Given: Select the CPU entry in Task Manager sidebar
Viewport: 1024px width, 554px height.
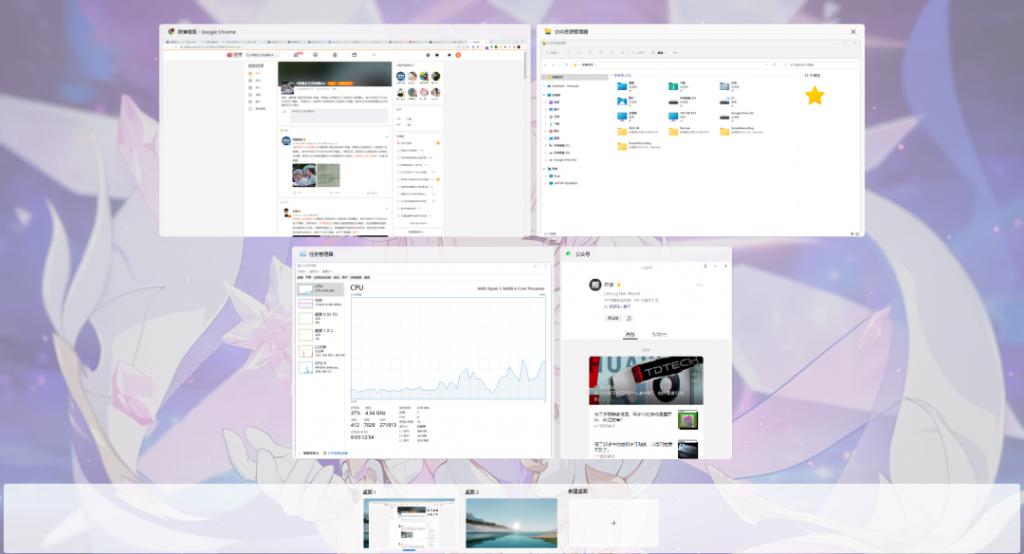Looking at the screenshot, I should point(319,289).
